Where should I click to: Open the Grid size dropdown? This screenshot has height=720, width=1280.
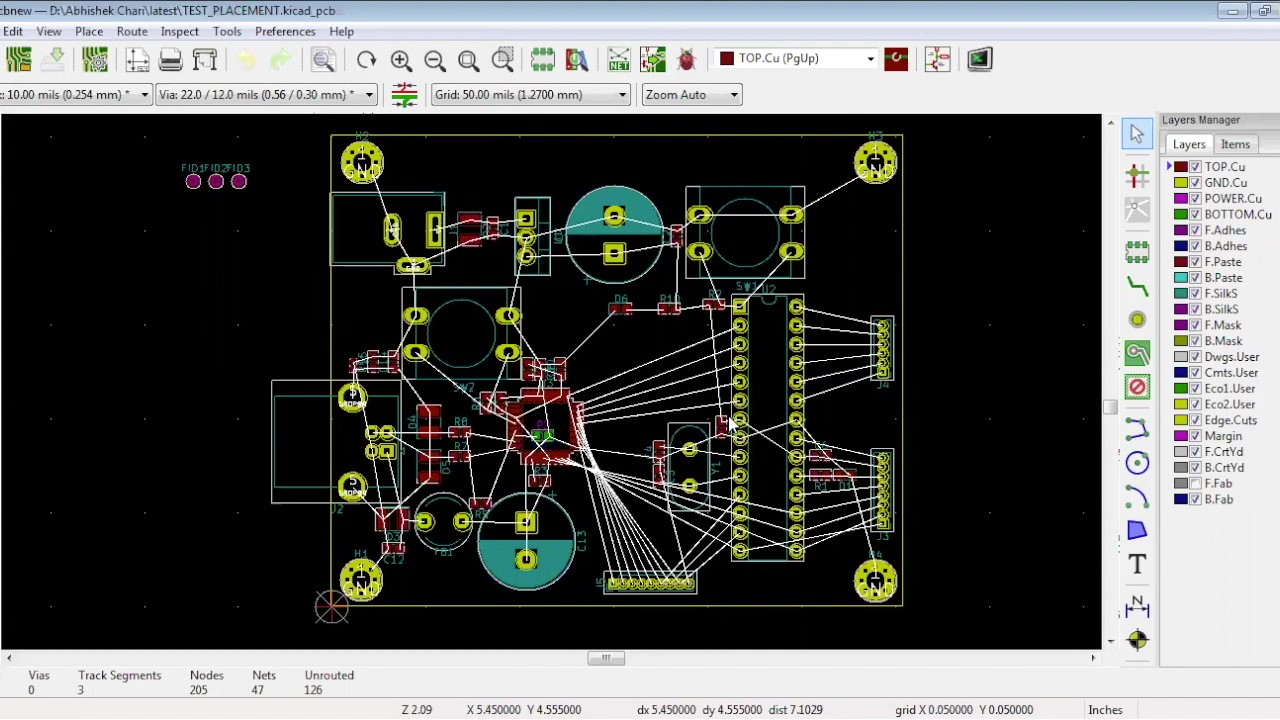coord(621,94)
